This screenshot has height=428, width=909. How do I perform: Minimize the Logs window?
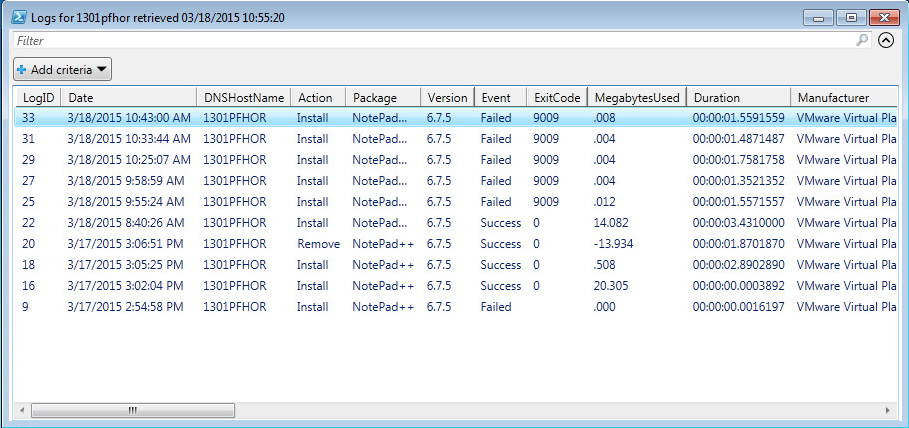click(818, 18)
